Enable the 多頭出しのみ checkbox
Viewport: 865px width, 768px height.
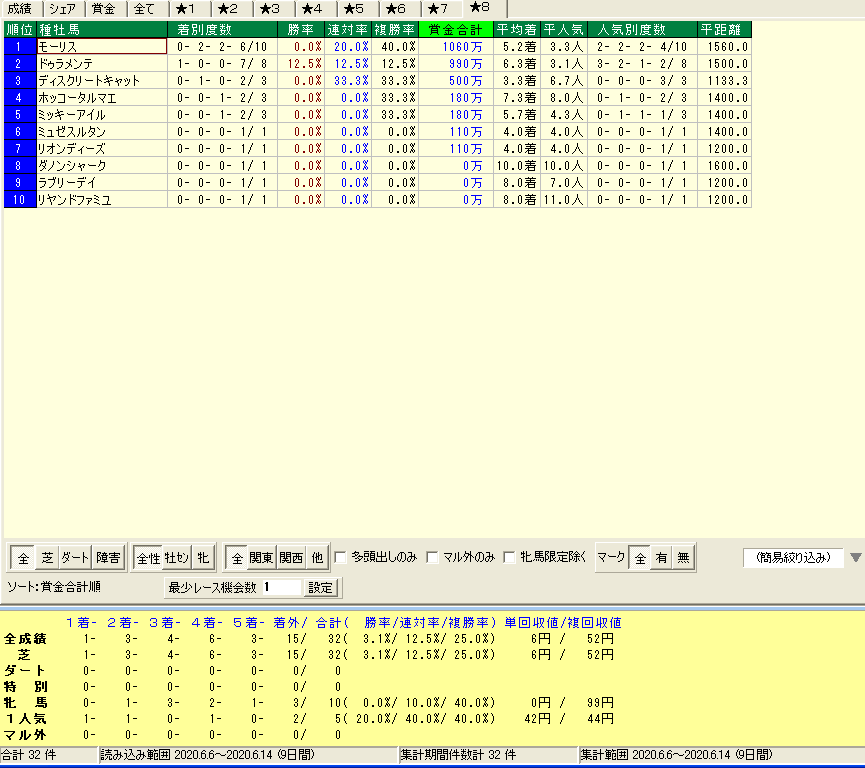[341, 557]
